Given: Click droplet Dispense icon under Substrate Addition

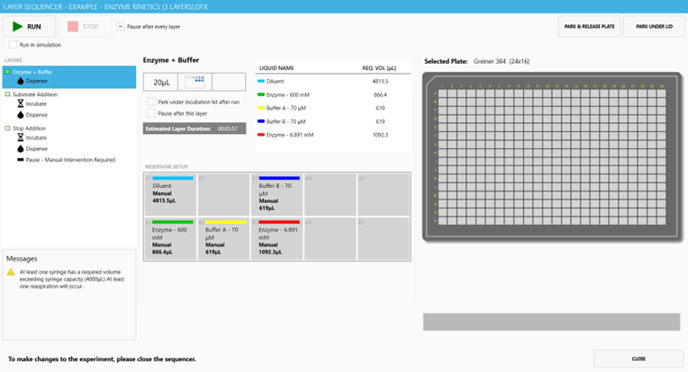Looking at the screenshot, I should pyautogui.click(x=20, y=115).
